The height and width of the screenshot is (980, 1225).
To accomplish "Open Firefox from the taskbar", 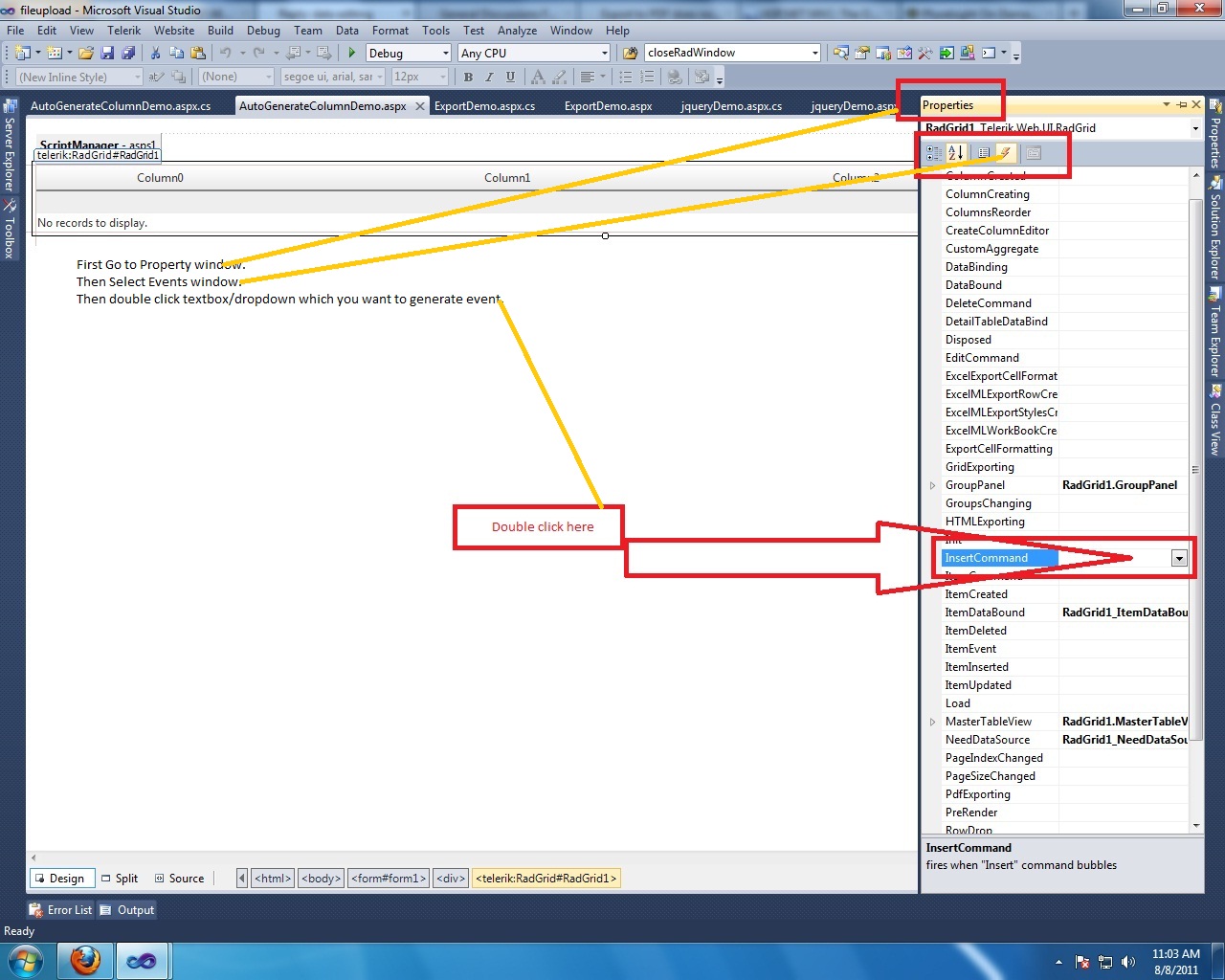I will coord(85,961).
